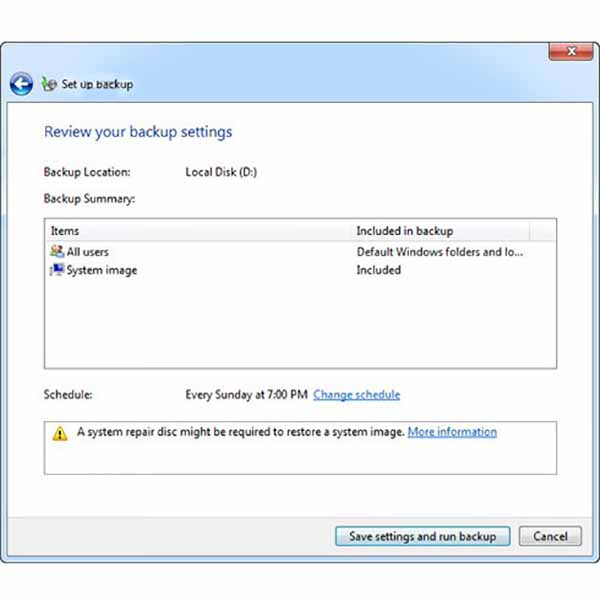Click the Included in backup column header

tap(440, 231)
